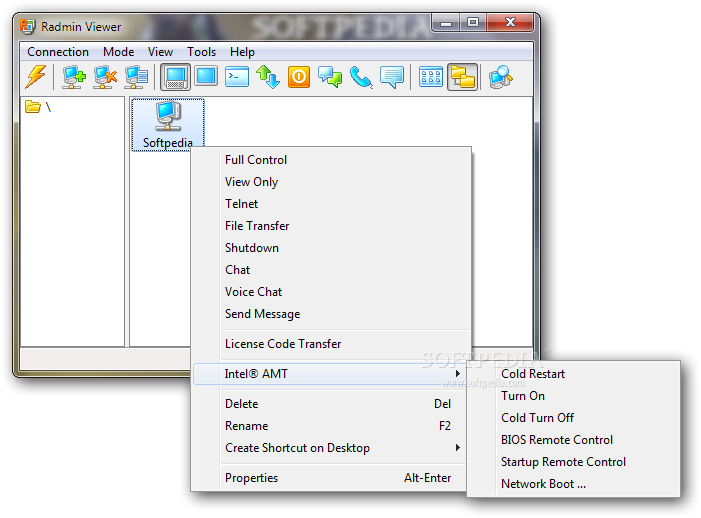Choose Send Message from context menu

pyautogui.click(x=331, y=314)
